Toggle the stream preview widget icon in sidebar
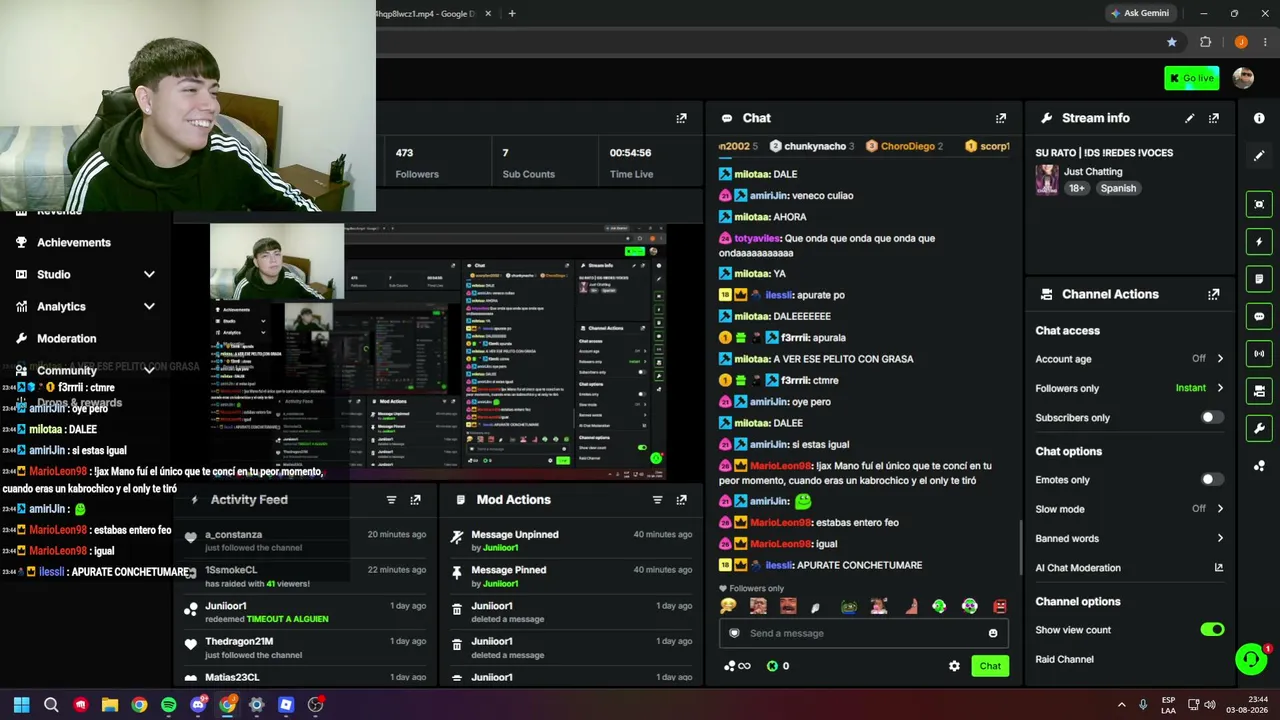The height and width of the screenshot is (720, 1280). [x=1259, y=204]
